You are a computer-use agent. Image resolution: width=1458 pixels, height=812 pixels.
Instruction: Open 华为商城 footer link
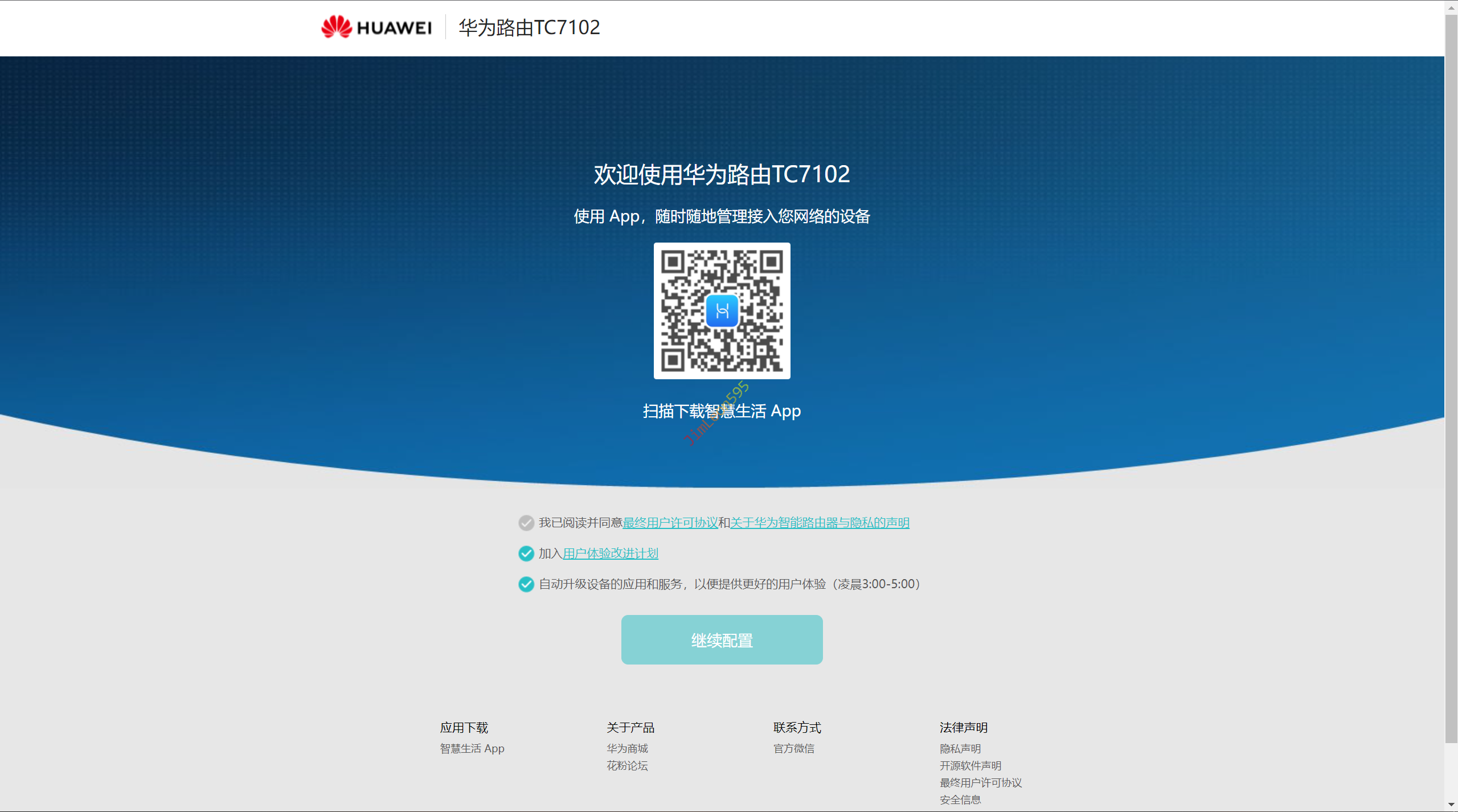point(627,749)
